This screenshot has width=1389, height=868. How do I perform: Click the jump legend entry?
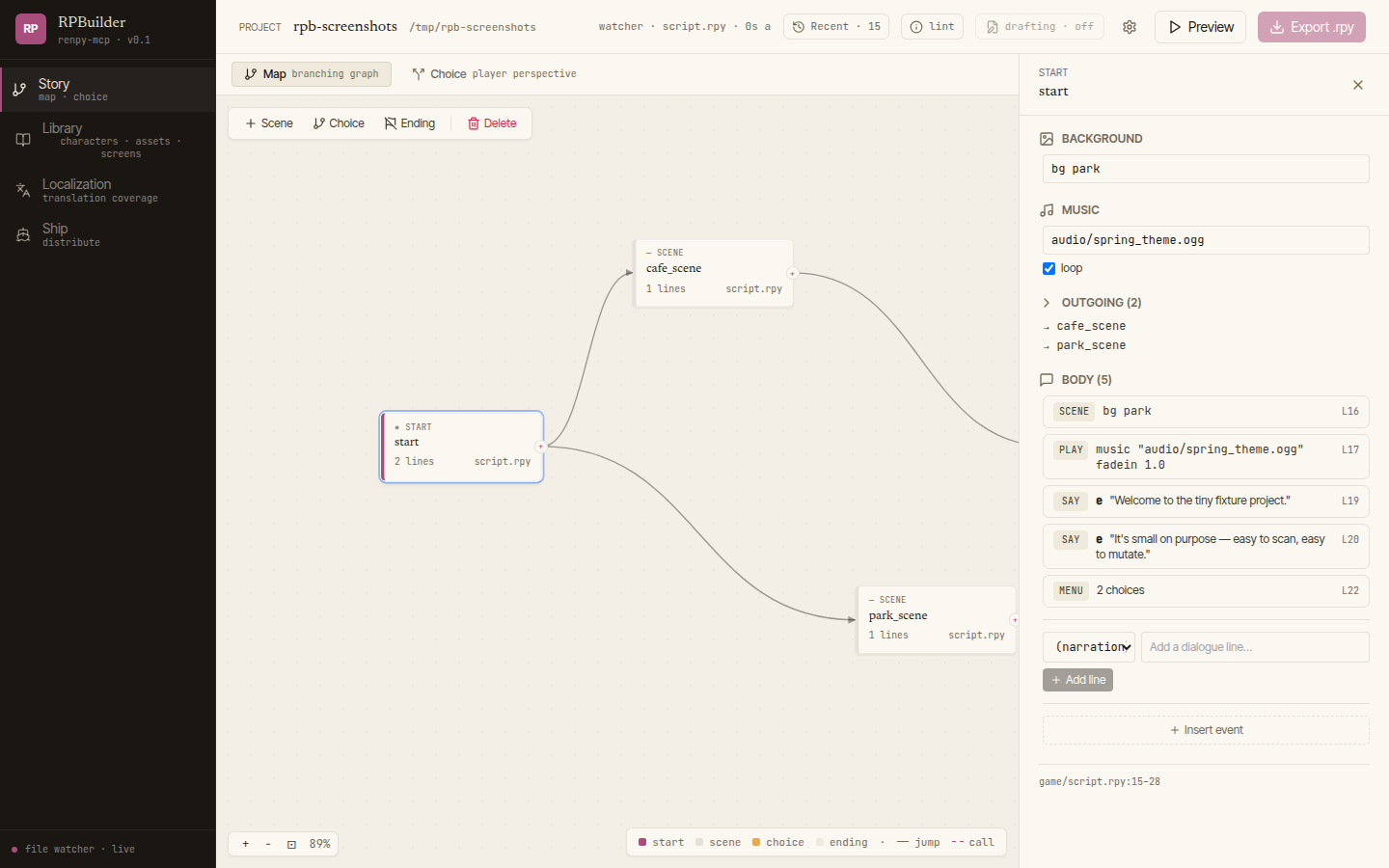(x=918, y=842)
